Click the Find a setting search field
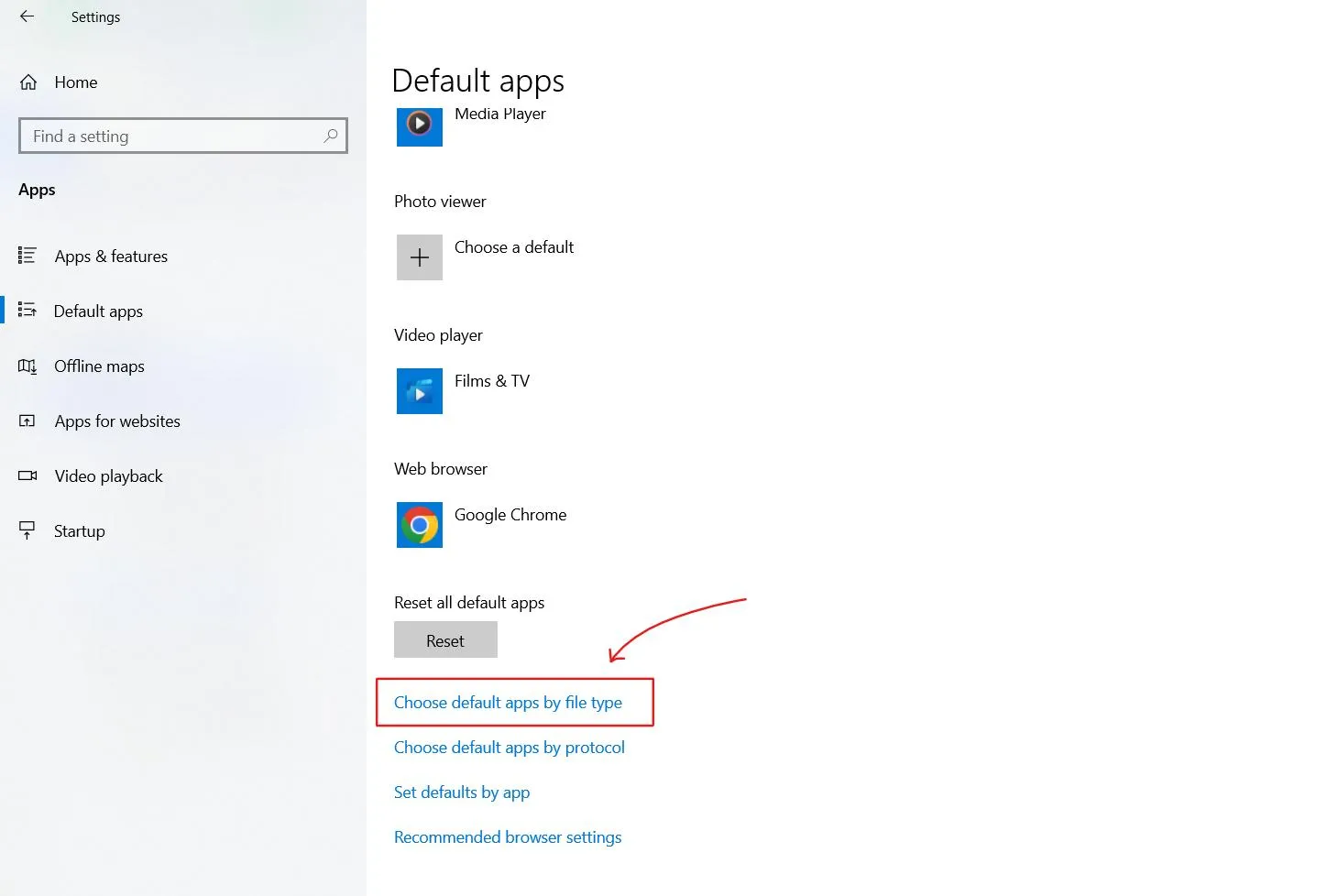Image resolution: width=1338 pixels, height=896 pixels. 165,136
